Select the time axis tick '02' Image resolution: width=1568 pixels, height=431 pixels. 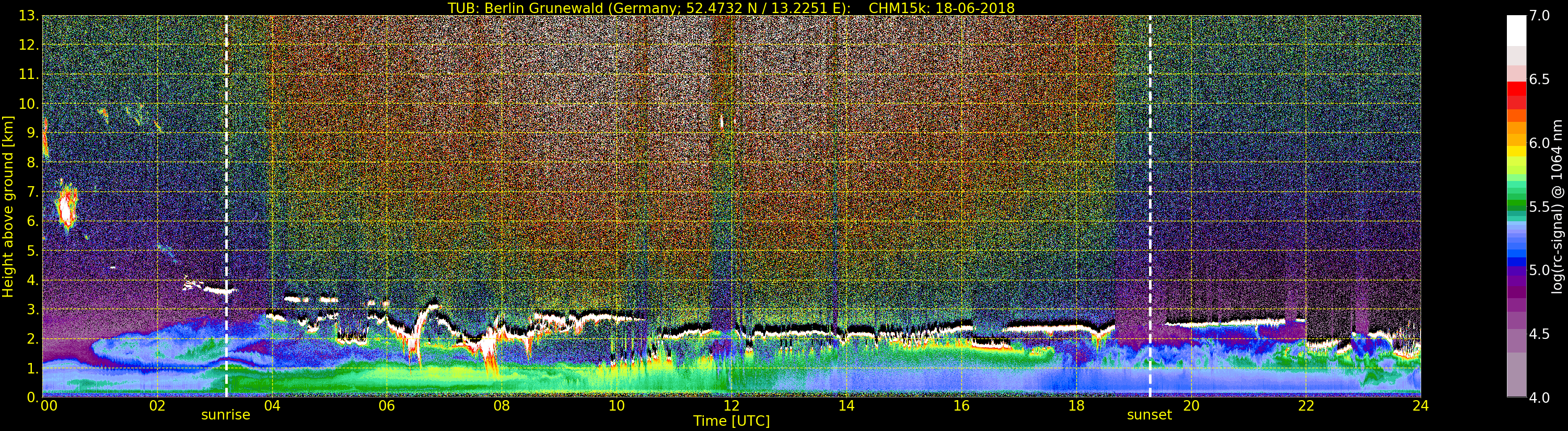pyautogui.click(x=157, y=406)
